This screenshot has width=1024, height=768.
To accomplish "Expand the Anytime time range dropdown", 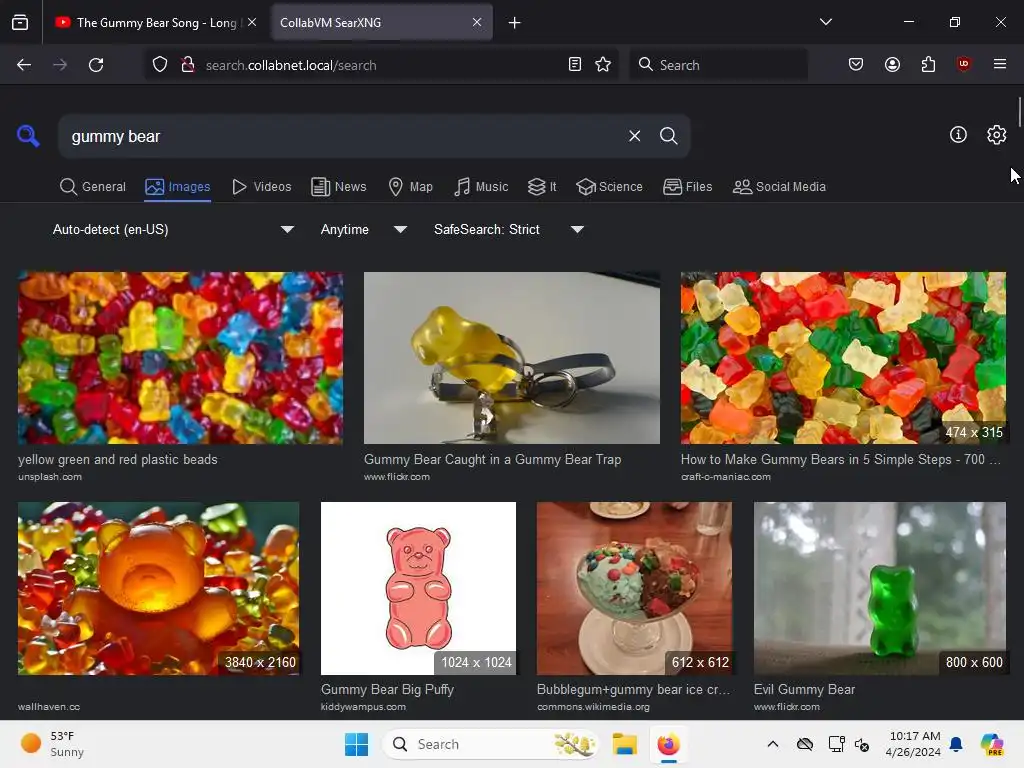I will tap(363, 229).
